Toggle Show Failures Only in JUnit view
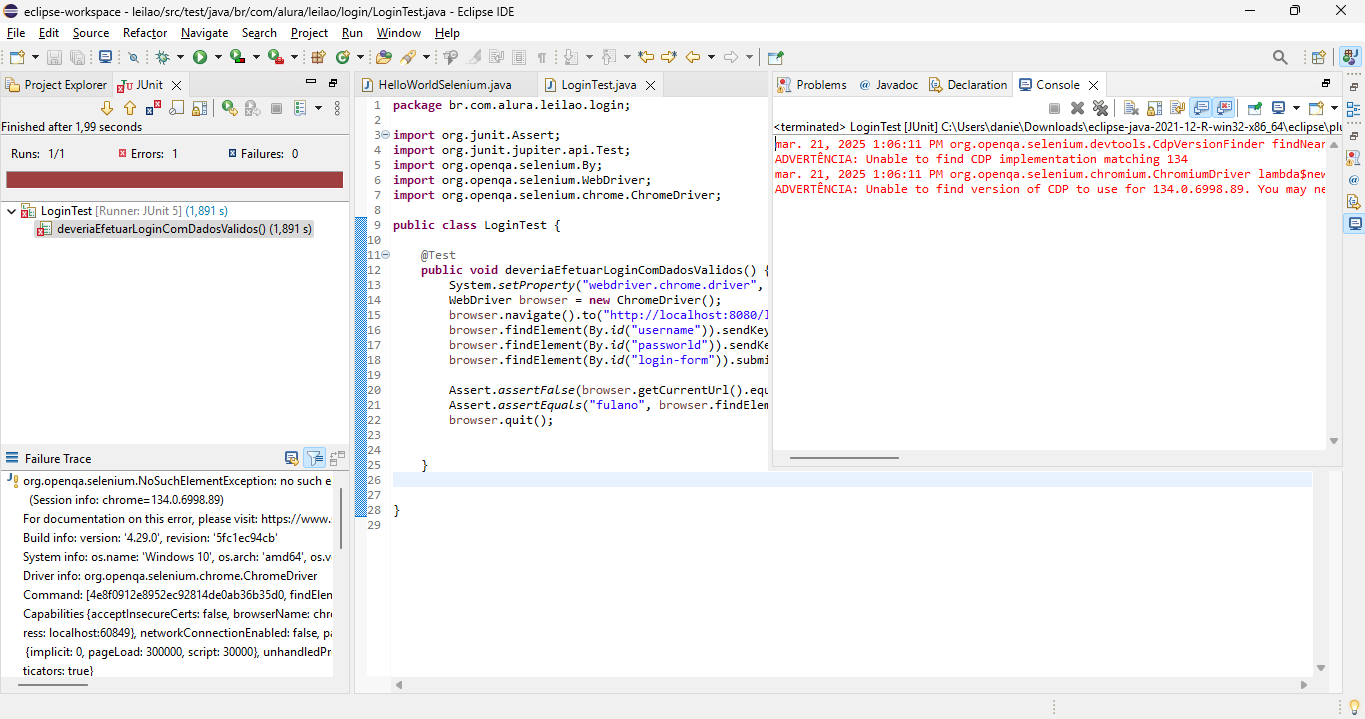This screenshot has width=1365, height=719. pyautogui.click(x=153, y=108)
